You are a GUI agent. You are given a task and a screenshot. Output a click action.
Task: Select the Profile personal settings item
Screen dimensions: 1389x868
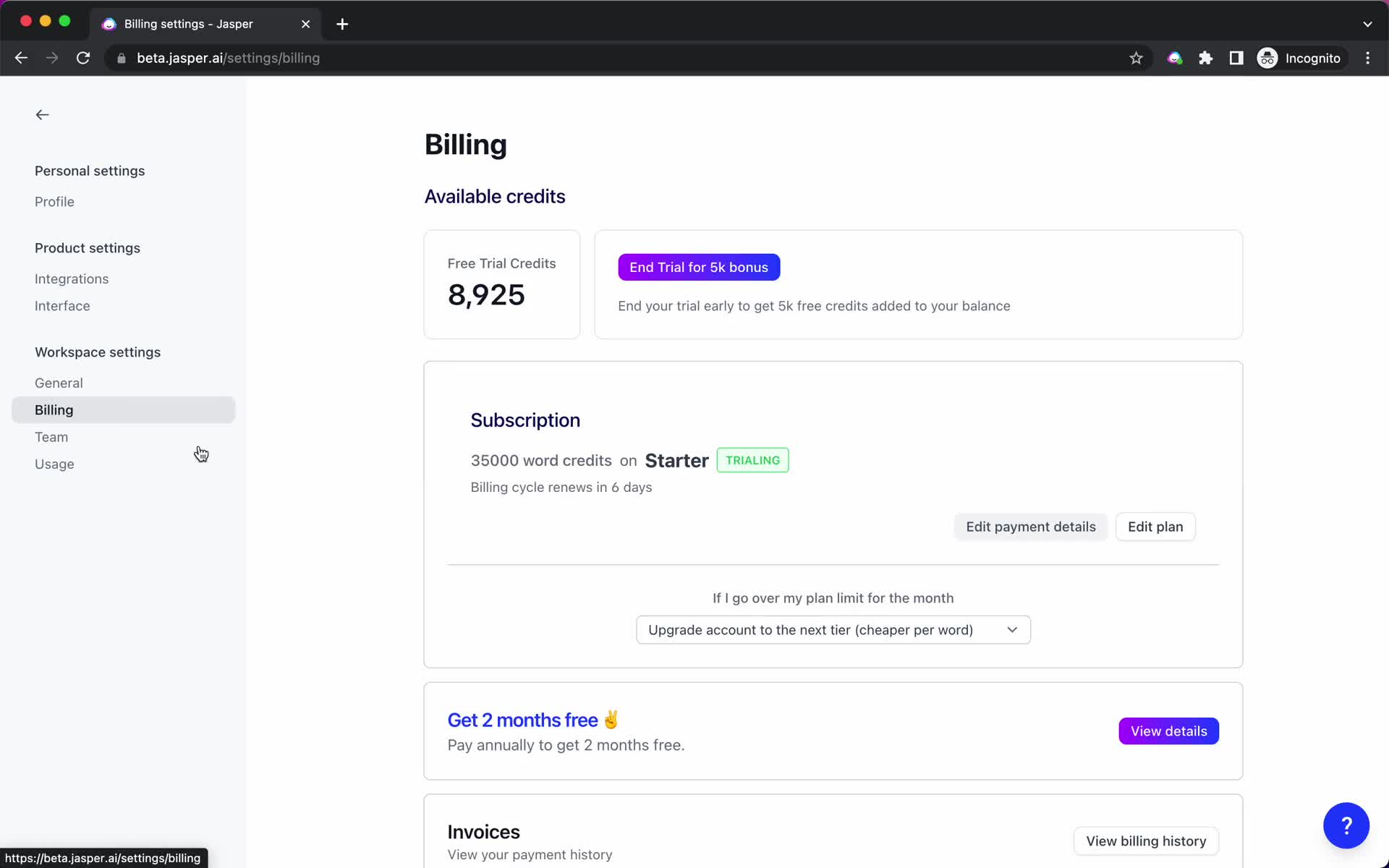54,201
